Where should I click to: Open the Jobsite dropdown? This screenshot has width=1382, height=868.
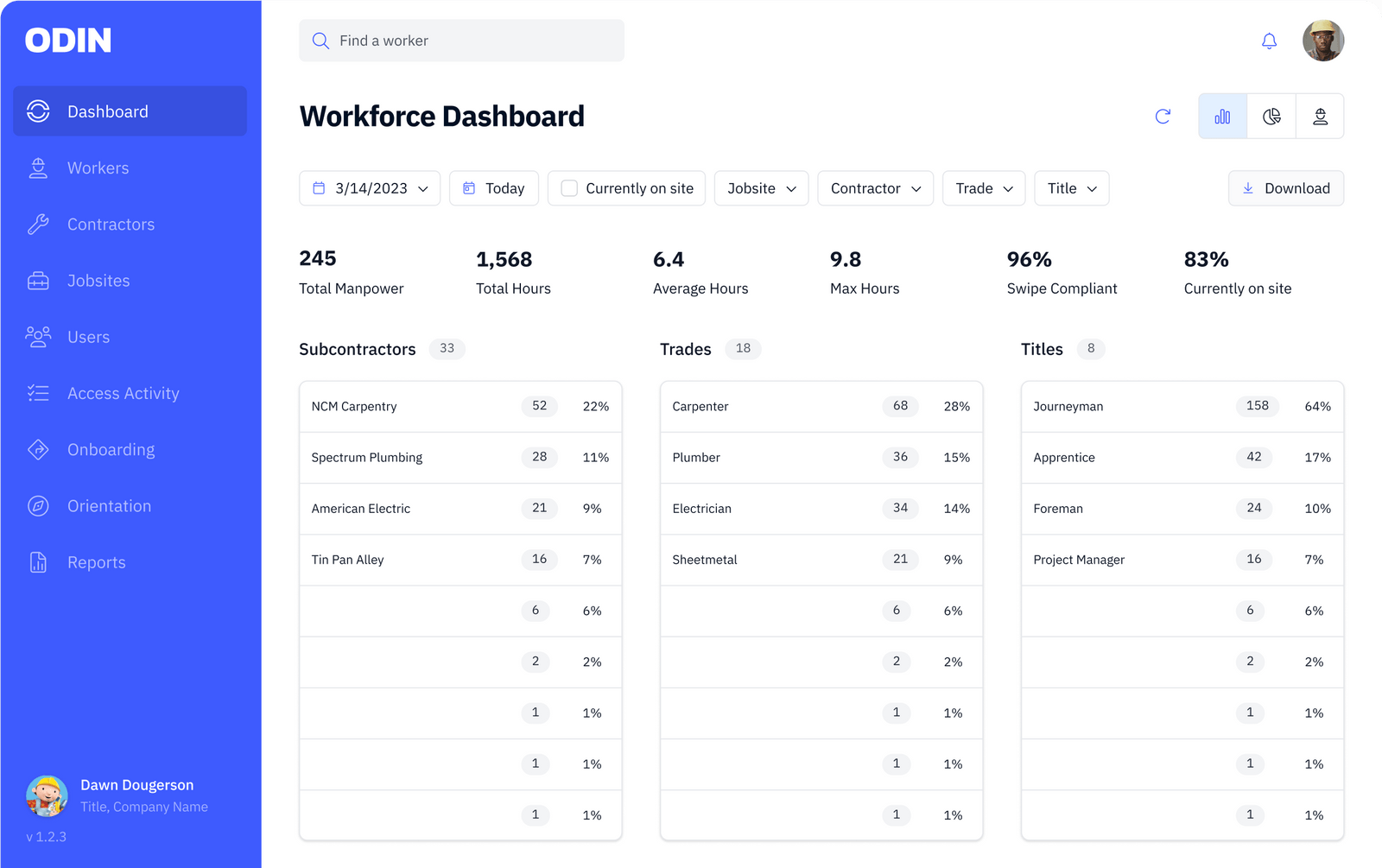pyautogui.click(x=759, y=187)
